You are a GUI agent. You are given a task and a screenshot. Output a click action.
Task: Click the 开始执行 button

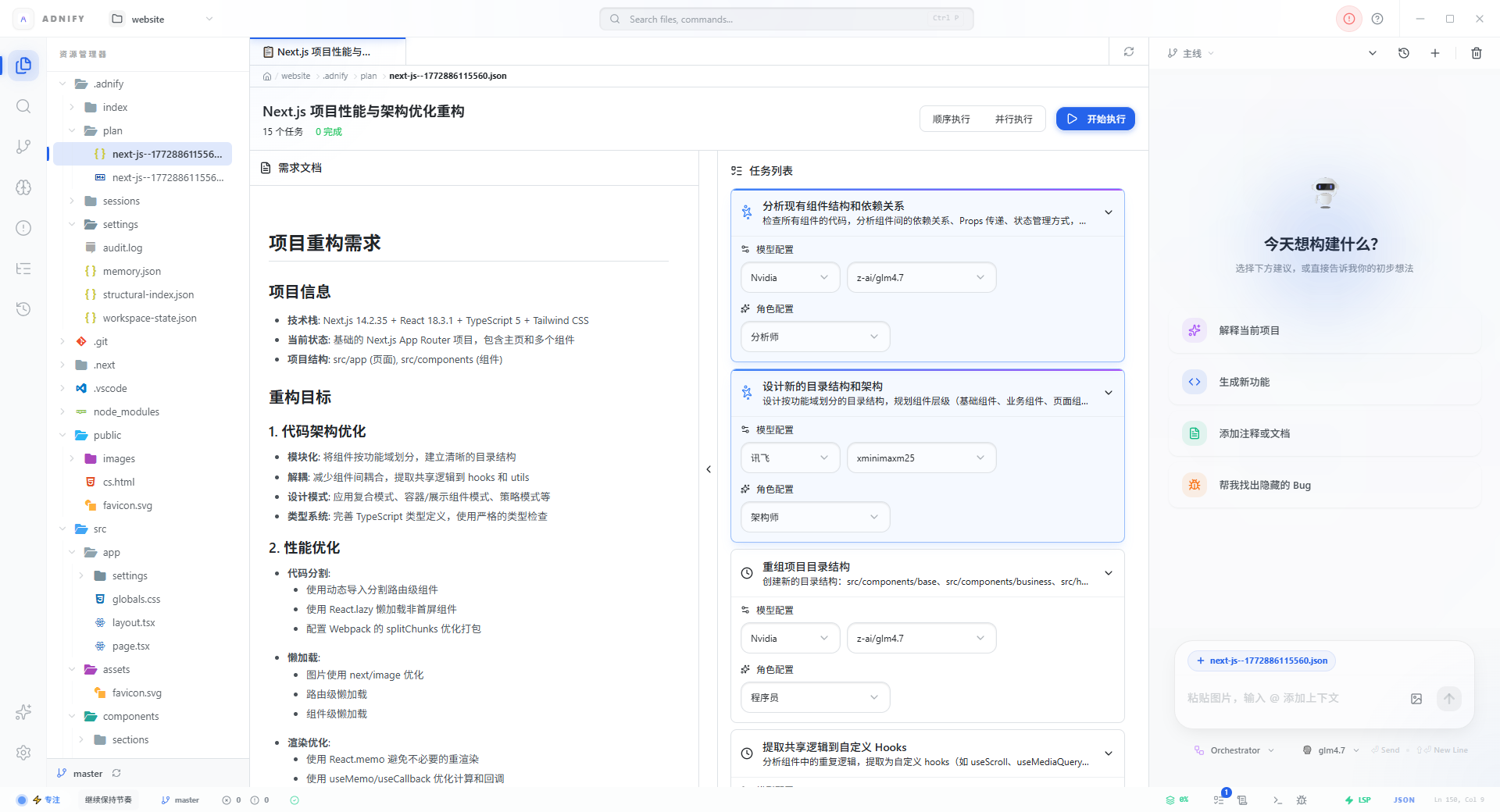1095,119
